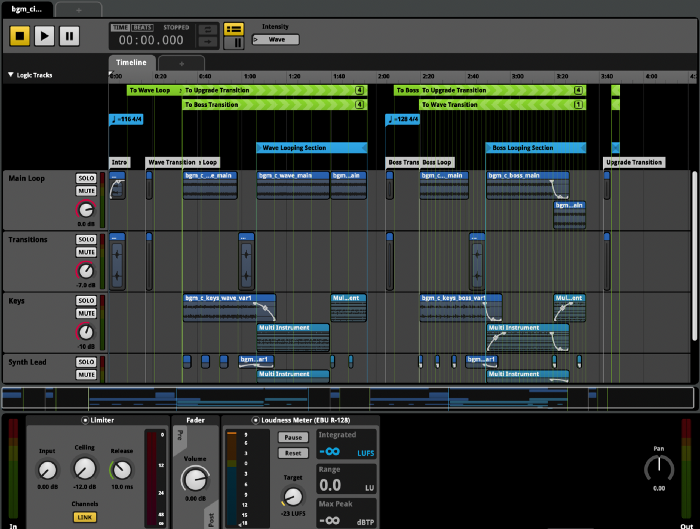Click the follow-playhead arrow icon
The height and width of the screenshot is (529, 700).
coord(207,43)
